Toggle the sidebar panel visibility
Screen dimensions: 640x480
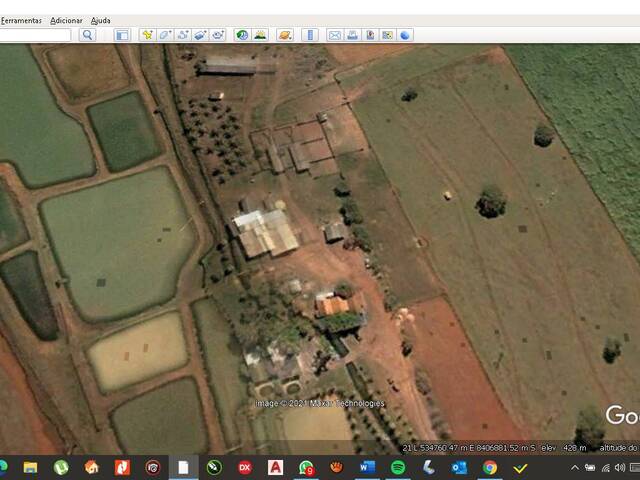[122, 35]
